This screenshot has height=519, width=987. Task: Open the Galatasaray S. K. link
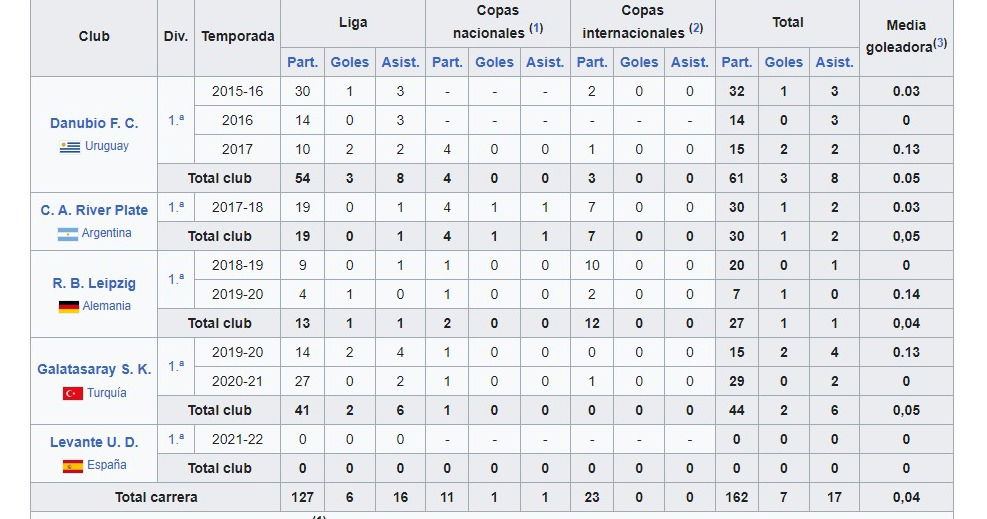click(x=94, y=369)
